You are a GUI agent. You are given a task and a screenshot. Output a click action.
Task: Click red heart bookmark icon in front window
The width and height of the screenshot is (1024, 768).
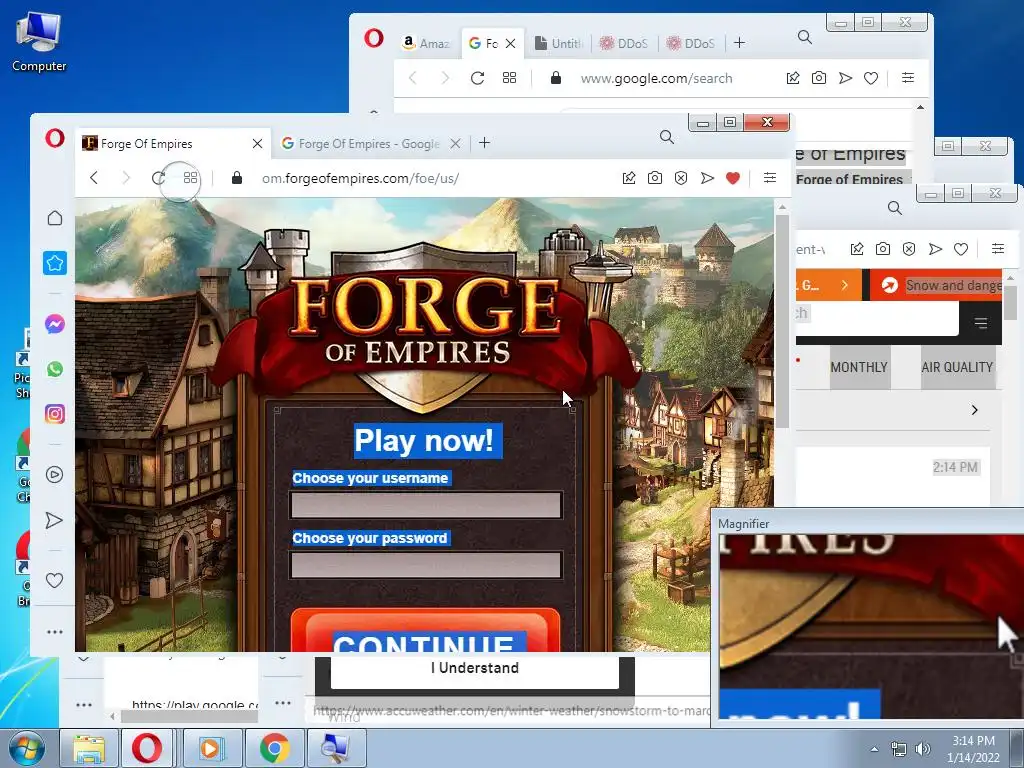(733, 178)
